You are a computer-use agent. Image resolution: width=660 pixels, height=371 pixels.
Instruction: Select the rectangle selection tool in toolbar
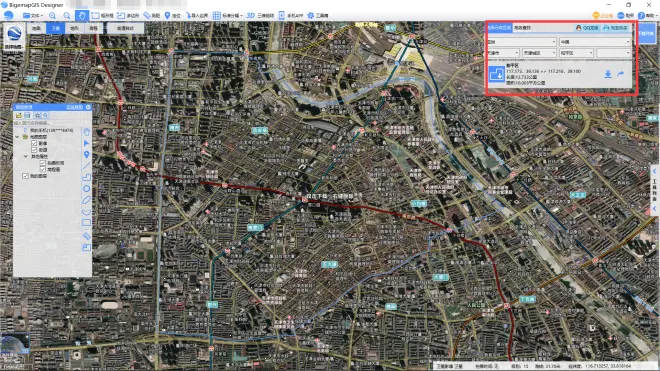(102, 16)
